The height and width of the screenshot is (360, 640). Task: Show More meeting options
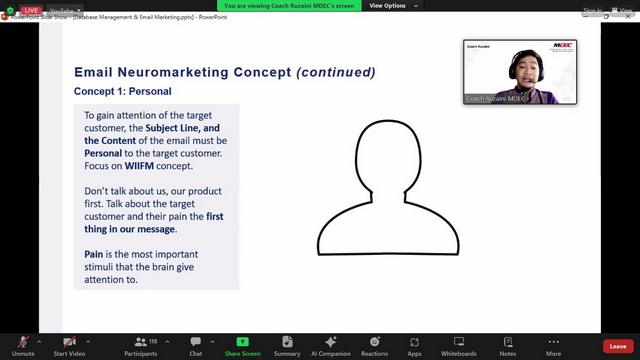553,347
